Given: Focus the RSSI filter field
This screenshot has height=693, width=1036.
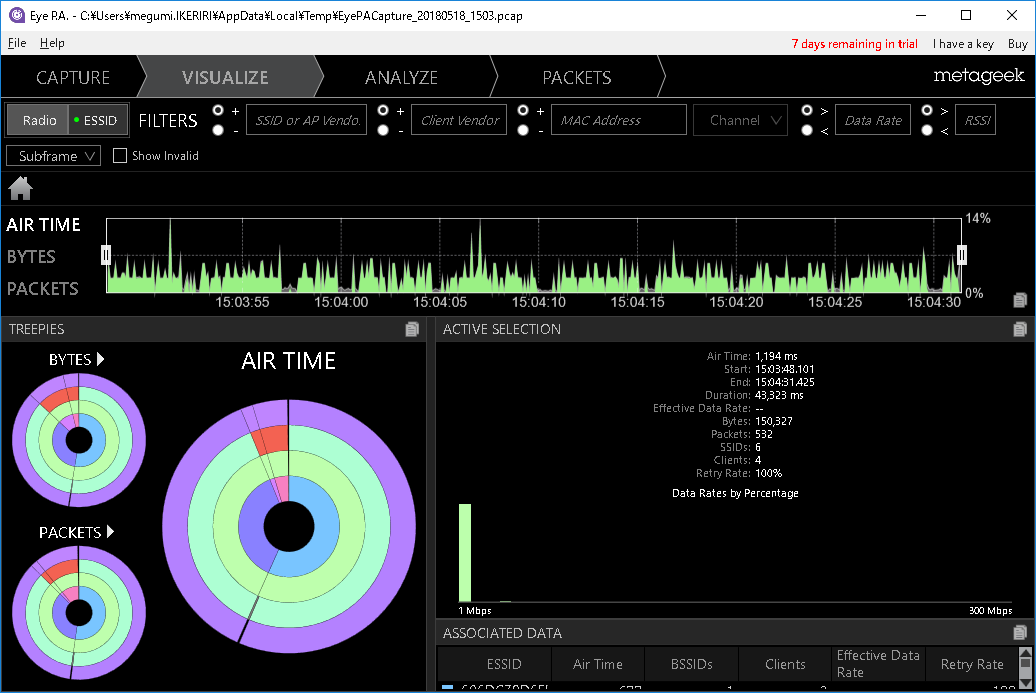Looking at the screenshot, I should [976, 120].
